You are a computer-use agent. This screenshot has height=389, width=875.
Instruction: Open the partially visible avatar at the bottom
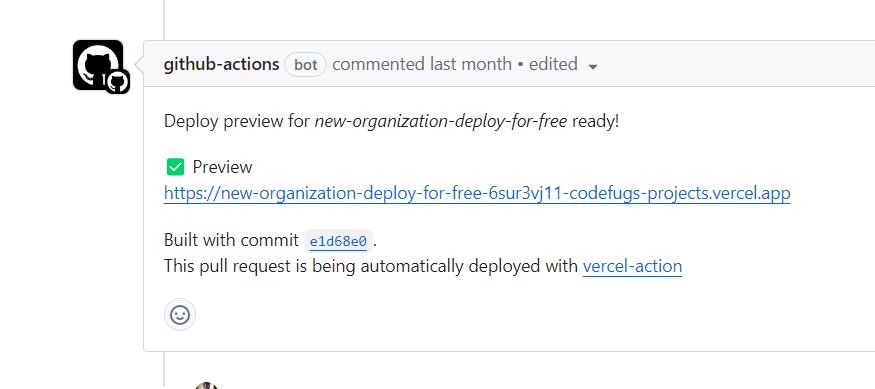coord(206,386)
